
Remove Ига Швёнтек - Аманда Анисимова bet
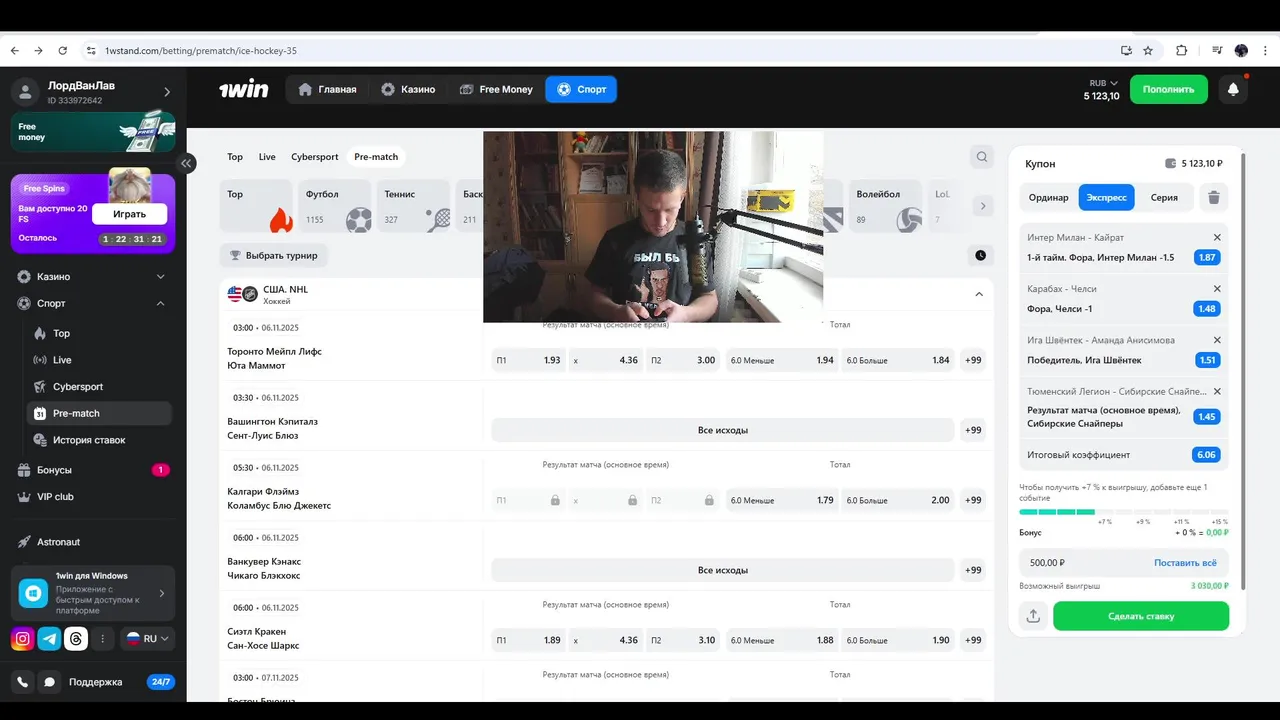(1217, 340)
